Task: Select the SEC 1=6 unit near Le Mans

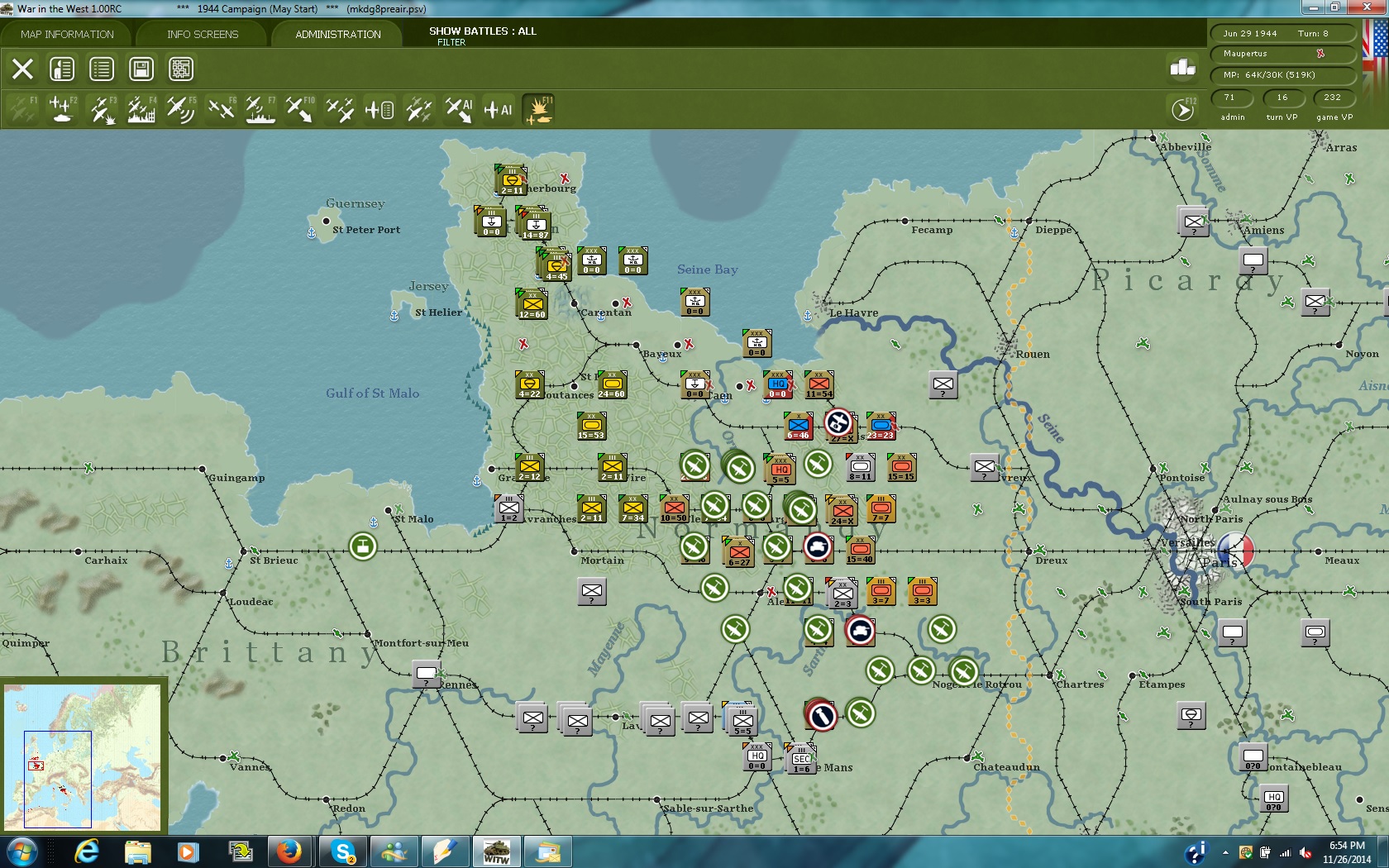Action: 800,759
